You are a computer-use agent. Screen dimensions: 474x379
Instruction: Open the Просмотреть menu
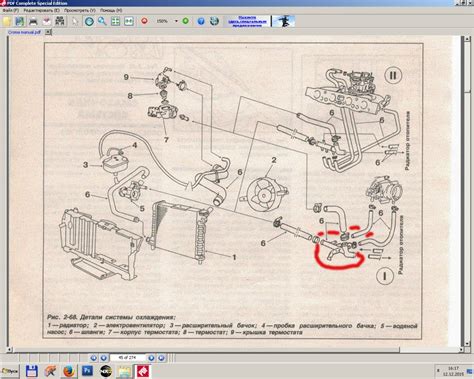tap(79, 10)
